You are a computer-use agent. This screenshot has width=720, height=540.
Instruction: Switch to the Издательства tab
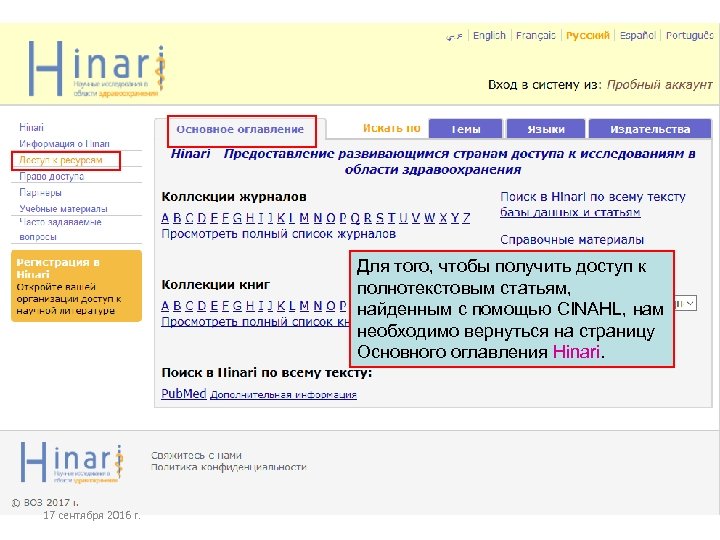(x=650, y=129)
